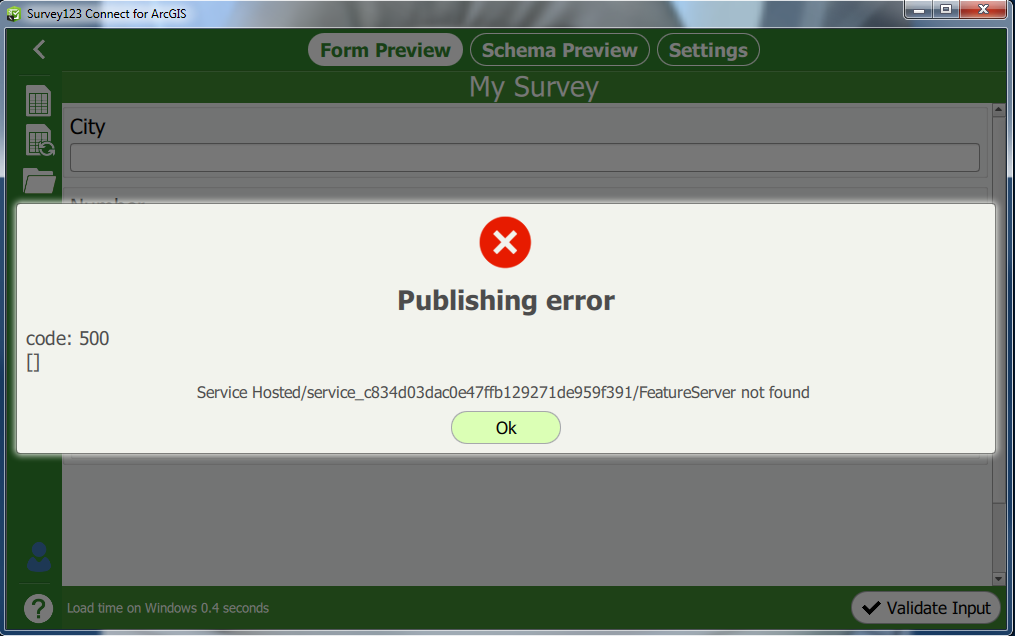Click the red error X icon
The image size is (1015, 636).
pyautogui.click(x=505, y=242)
